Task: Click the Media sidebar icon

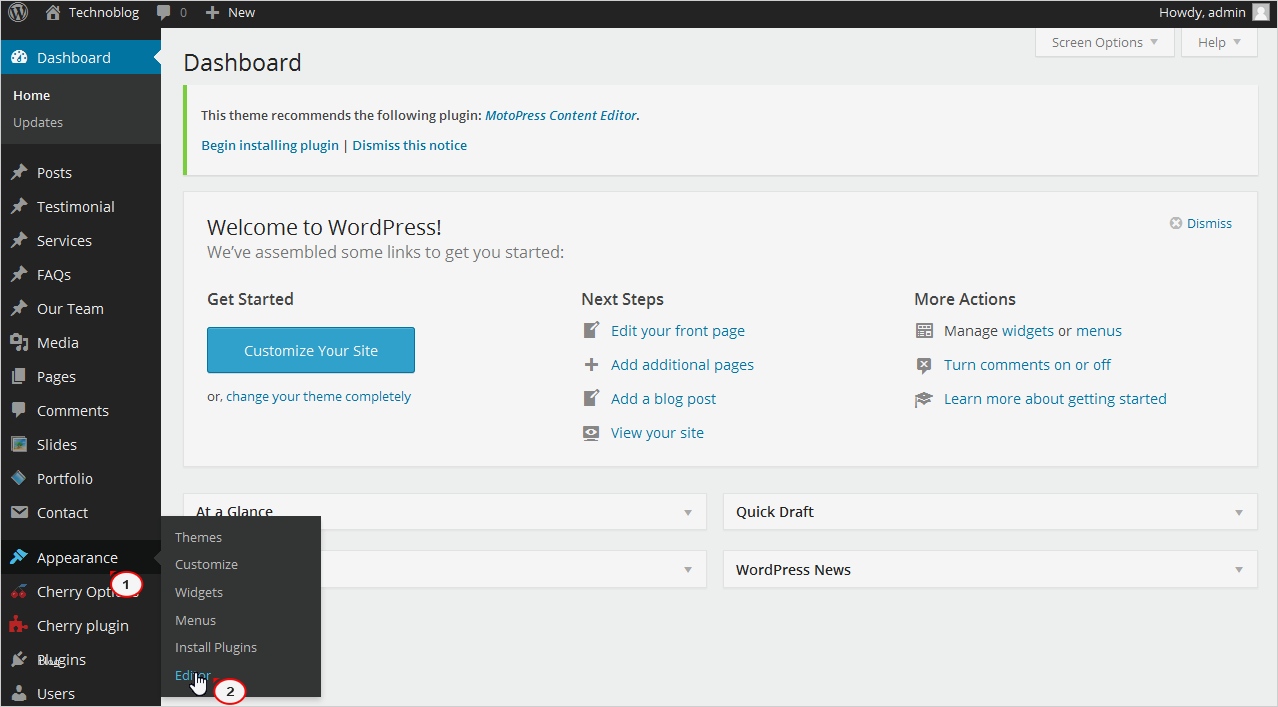Action: 19,343
